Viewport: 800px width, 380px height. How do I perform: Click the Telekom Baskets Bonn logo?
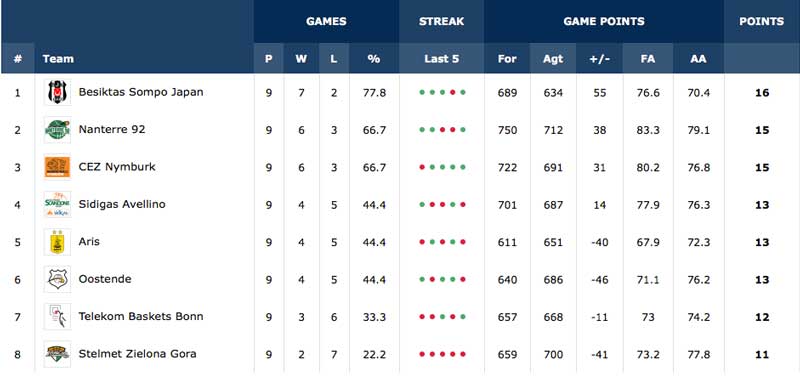point(57,316)
